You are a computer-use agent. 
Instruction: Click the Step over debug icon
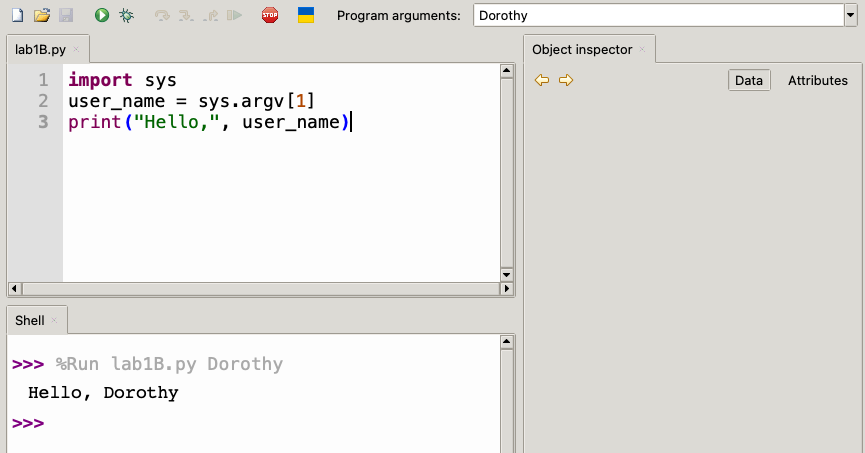[x=162, y=15]
